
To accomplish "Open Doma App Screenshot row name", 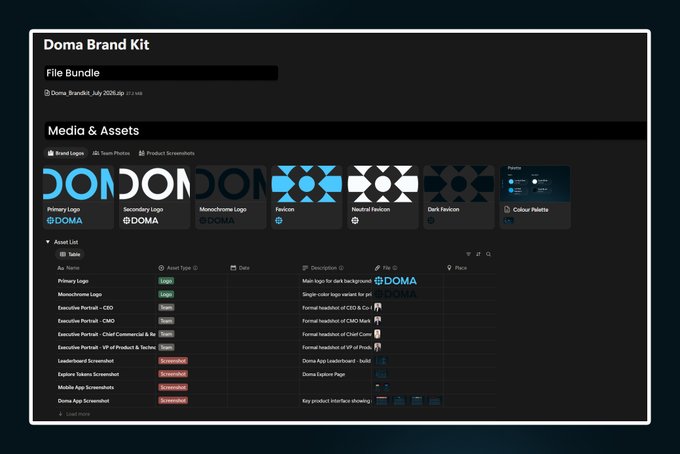I will 84,401.
